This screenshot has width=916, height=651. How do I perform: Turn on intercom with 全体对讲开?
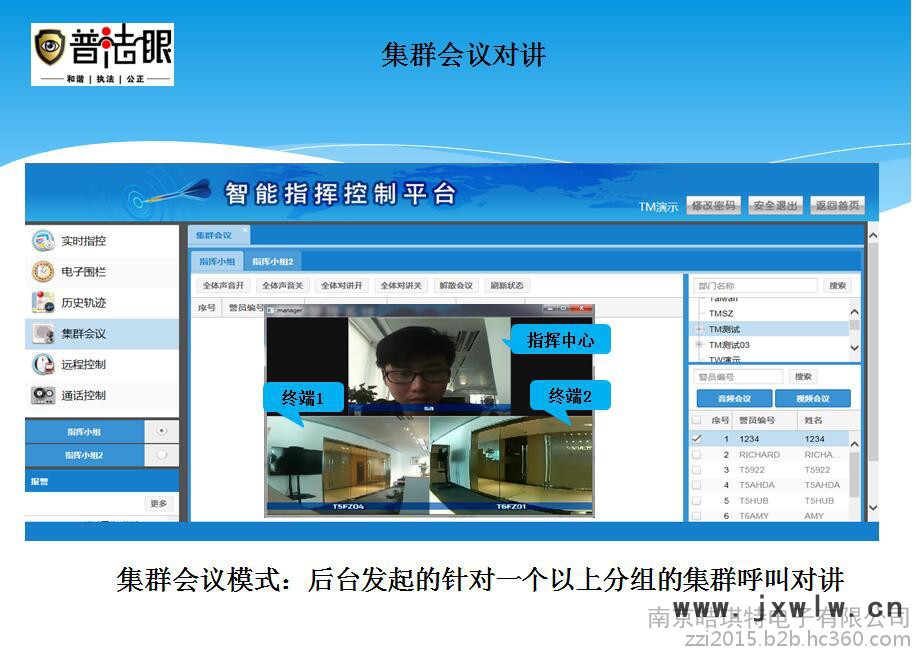click(342, 286)
